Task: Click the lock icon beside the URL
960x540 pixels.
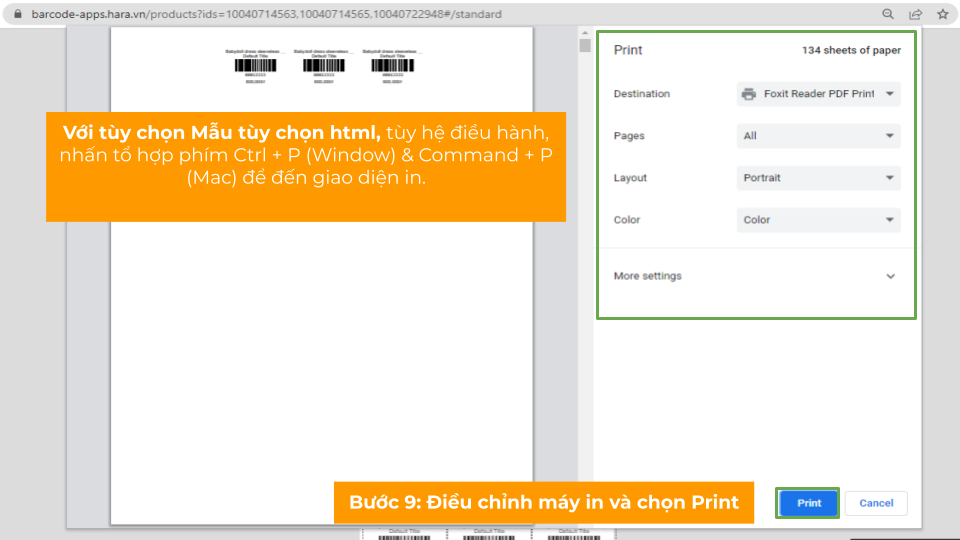Action: (x=15, y=15)
